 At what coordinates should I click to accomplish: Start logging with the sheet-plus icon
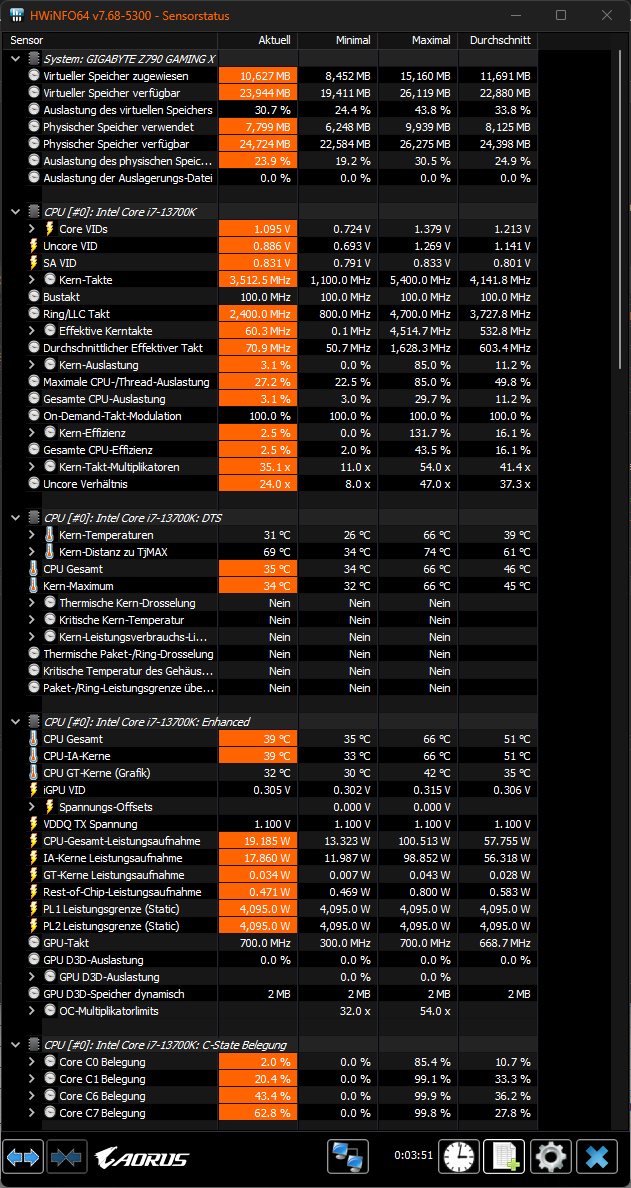504,1156
